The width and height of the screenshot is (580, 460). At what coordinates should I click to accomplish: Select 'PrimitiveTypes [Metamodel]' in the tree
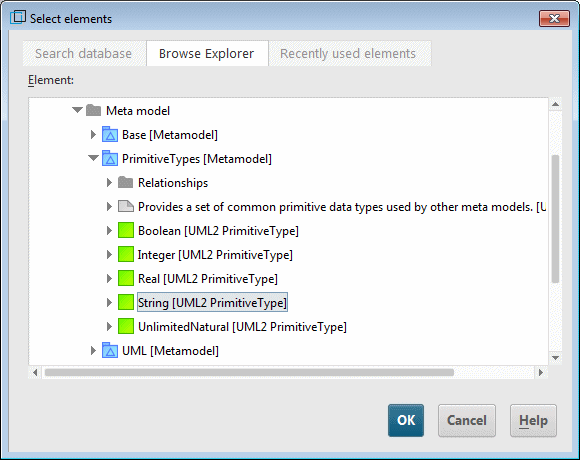click(x=197, y=159)
